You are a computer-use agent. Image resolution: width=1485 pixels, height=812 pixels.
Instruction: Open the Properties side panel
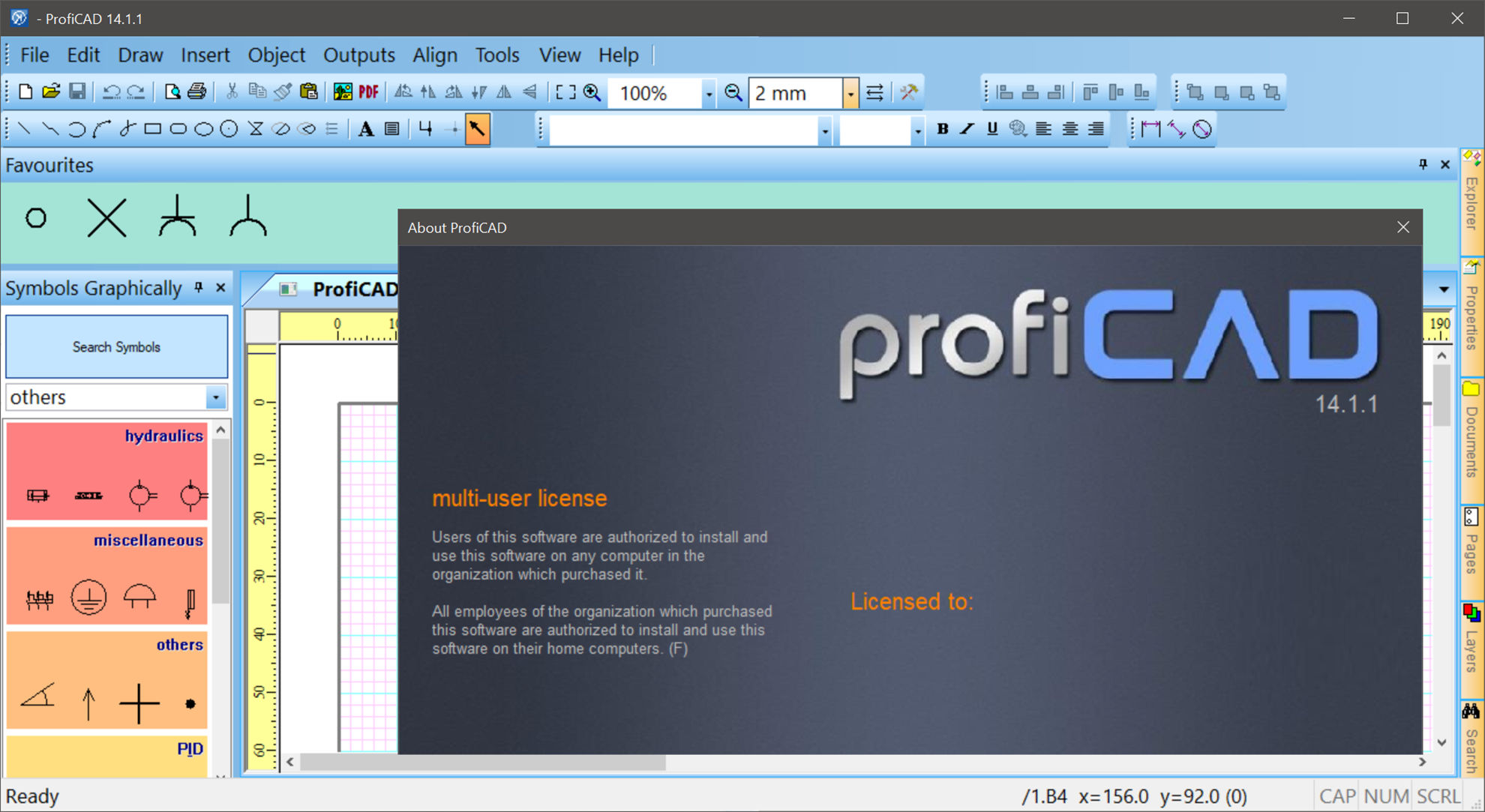click(1472, 316)
